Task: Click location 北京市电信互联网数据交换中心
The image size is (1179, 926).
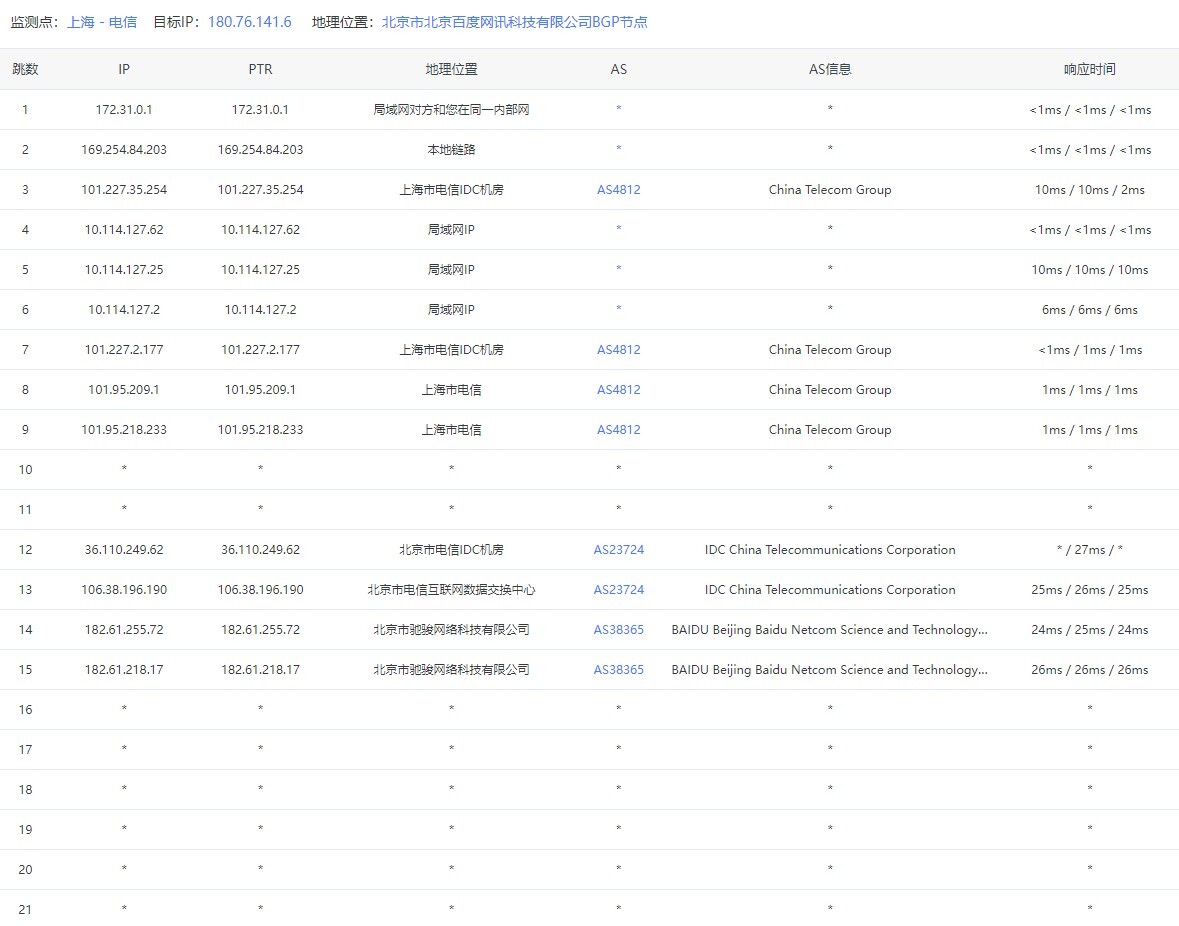Action: (x=451, y=589)
